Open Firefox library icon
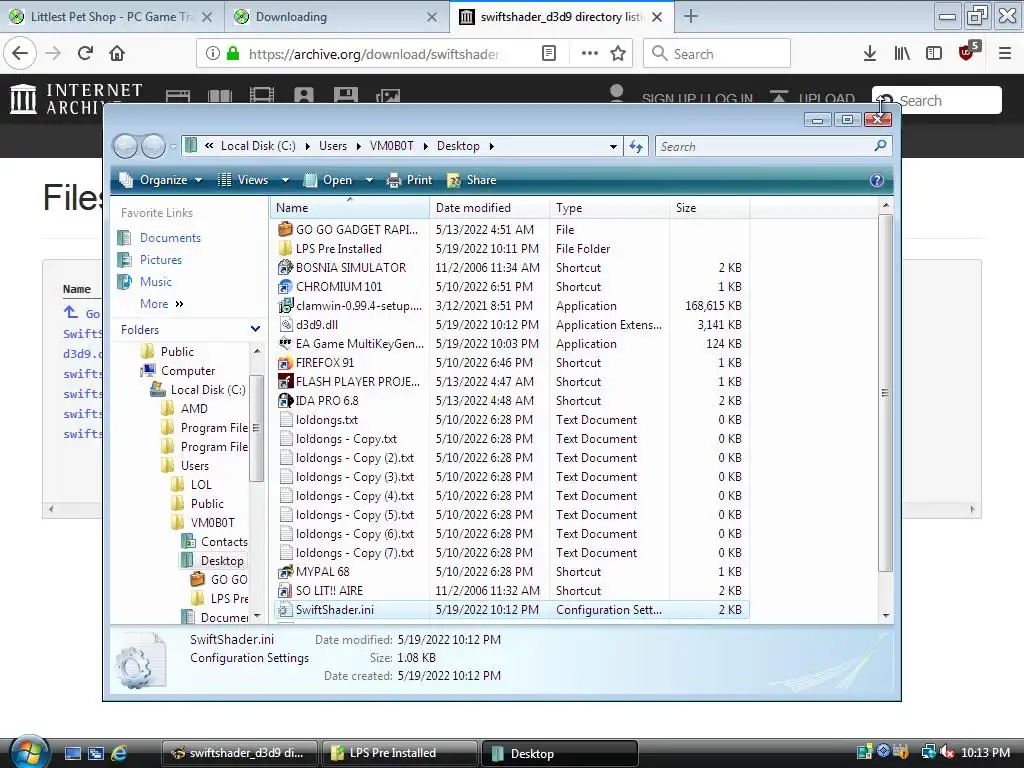The height and width of the screenshot is (768, 1024). (x=902, y=54)
